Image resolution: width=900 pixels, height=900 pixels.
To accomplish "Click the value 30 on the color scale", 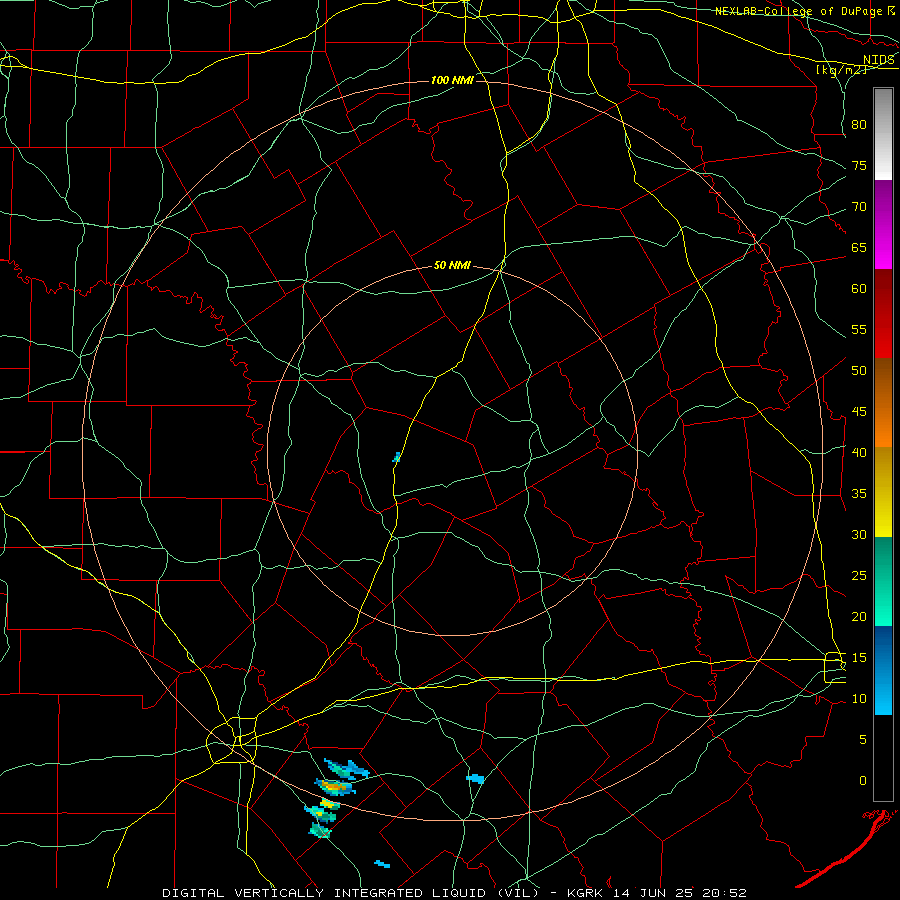I will (x=859, y=535).
